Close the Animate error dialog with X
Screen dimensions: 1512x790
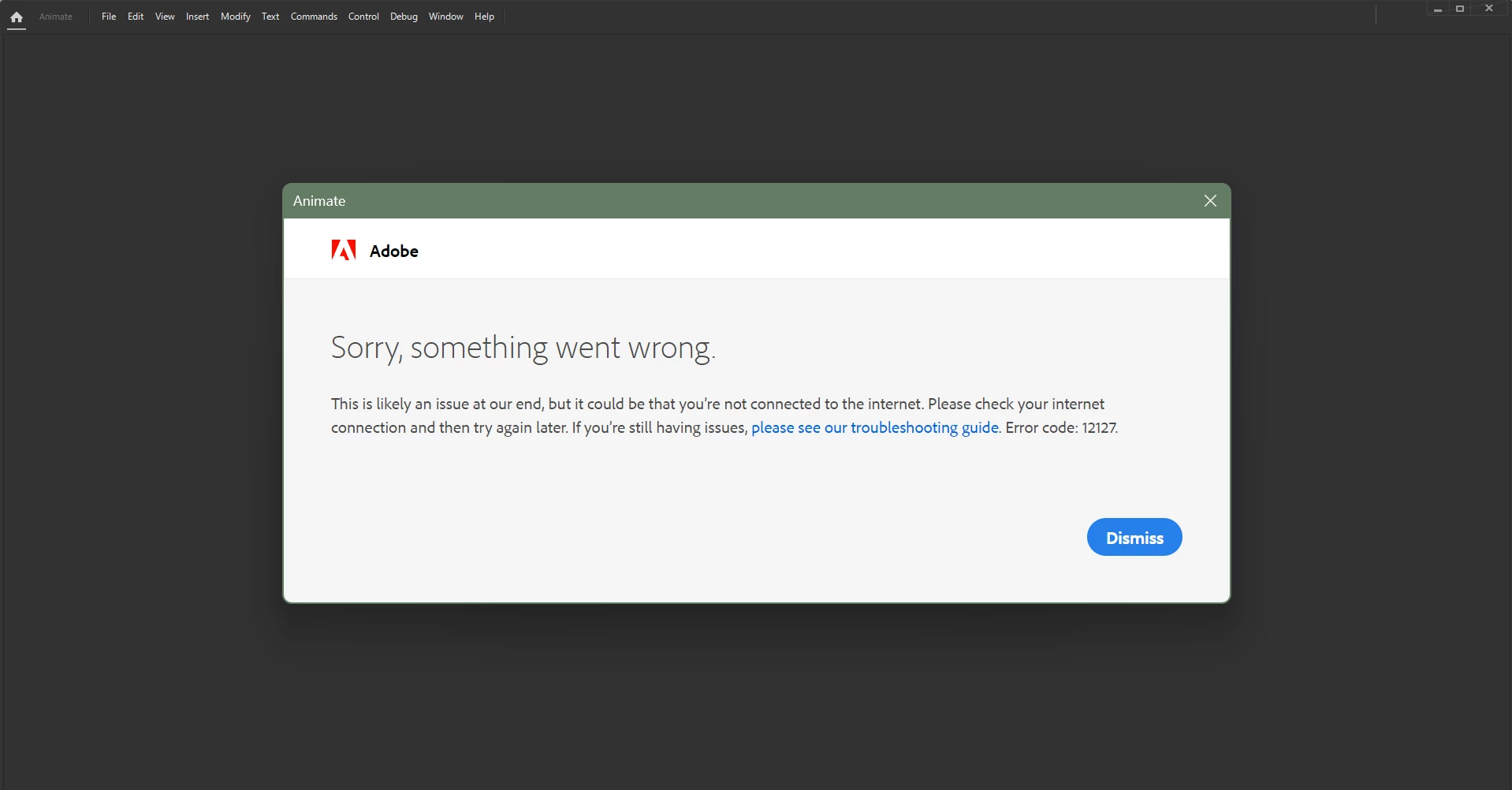coord(1210,201)
